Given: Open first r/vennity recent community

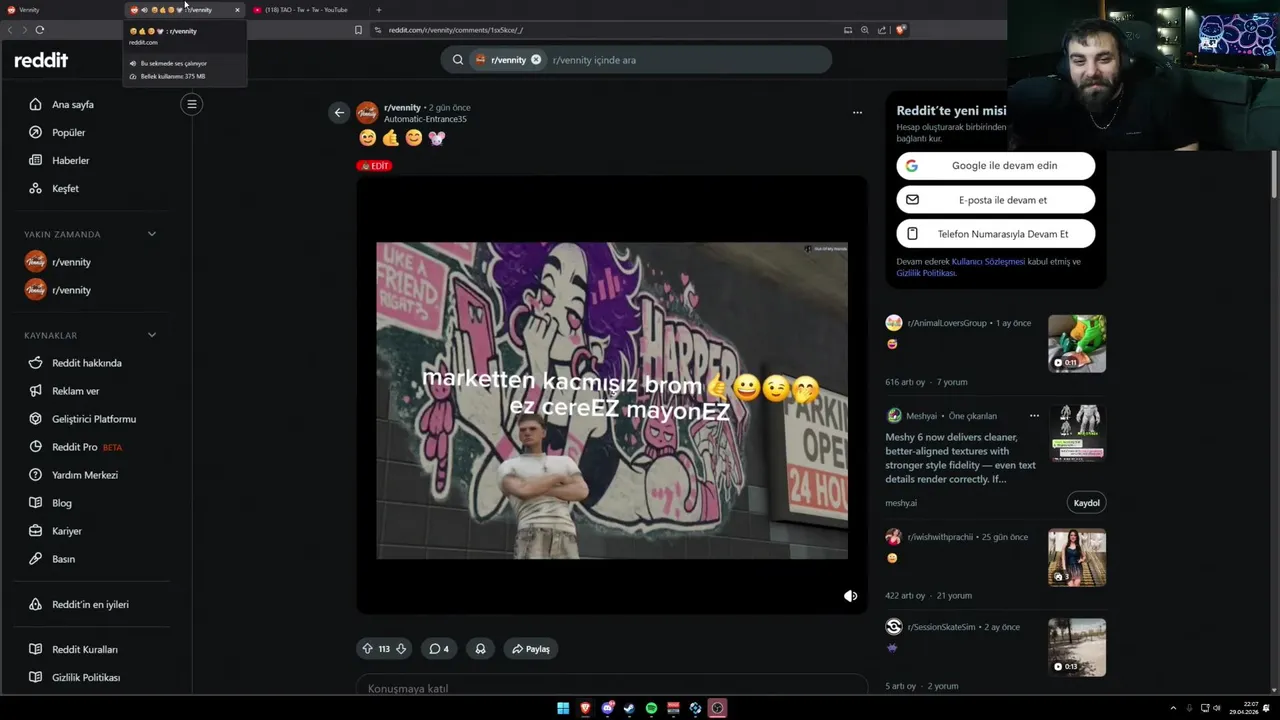Looking at the screenshot, I should click(71, 262).
